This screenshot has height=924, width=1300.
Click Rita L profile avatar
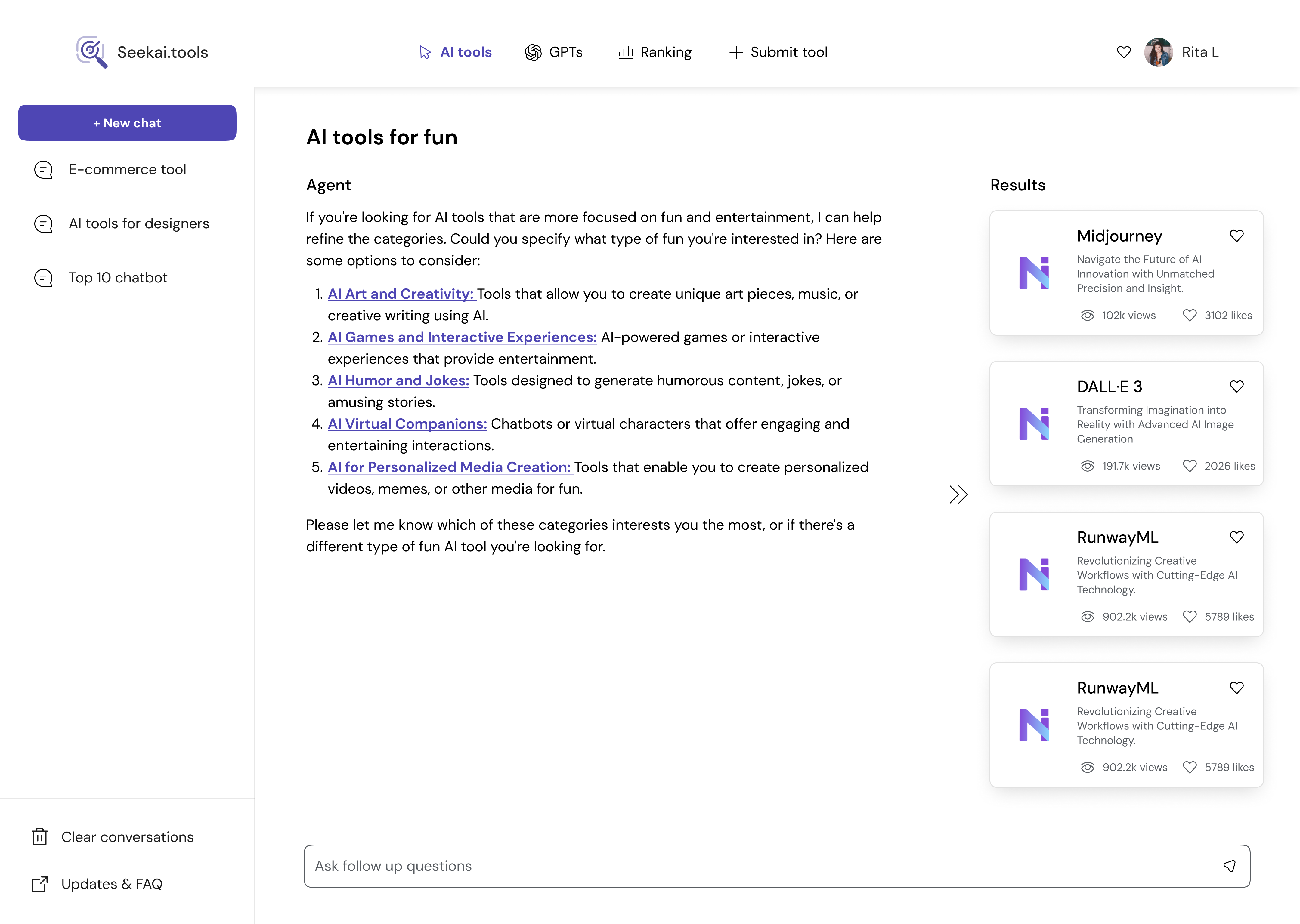coord(1158,52)
